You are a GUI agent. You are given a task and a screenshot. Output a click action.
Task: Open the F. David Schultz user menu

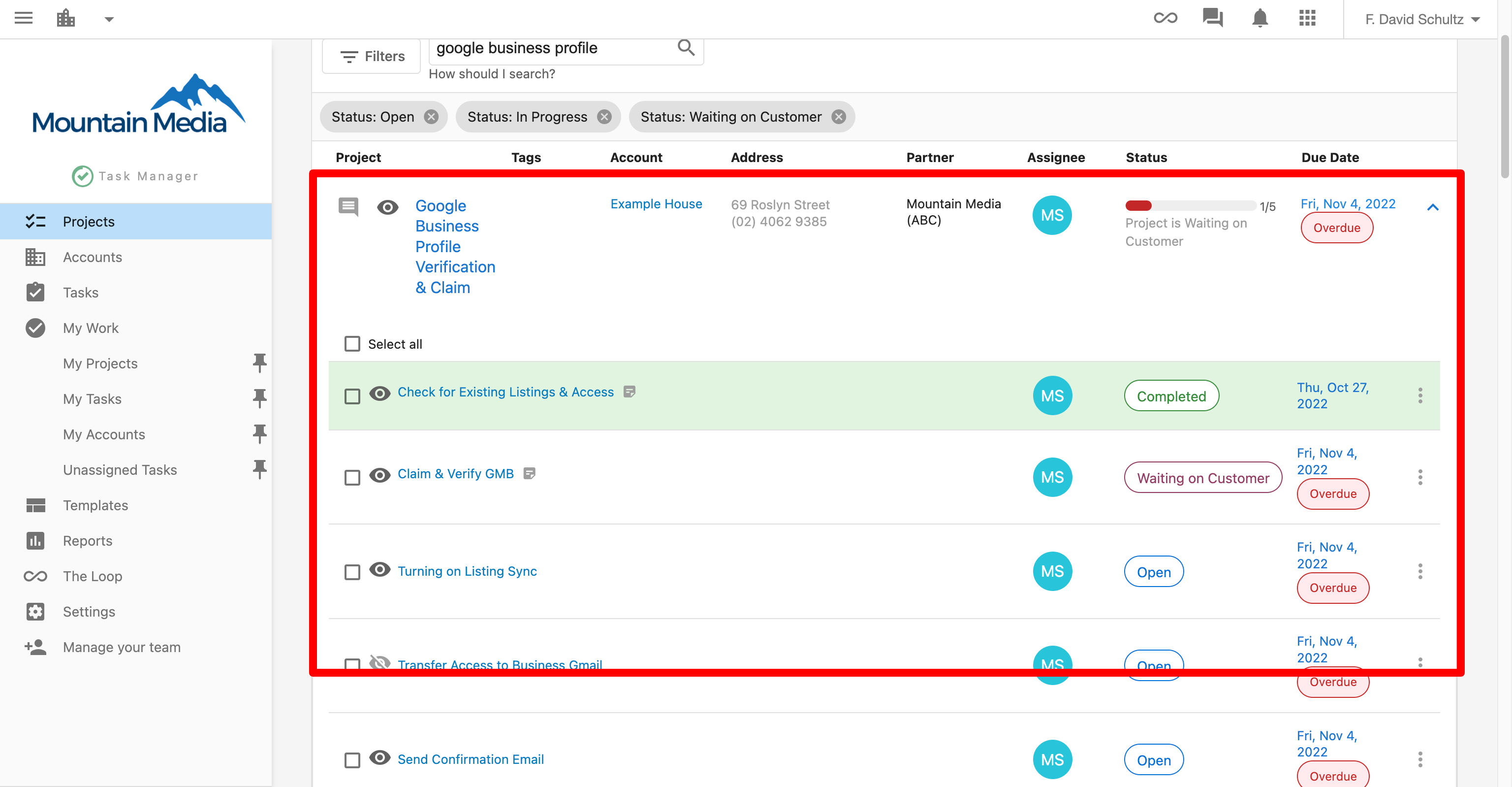(1422, 19)
